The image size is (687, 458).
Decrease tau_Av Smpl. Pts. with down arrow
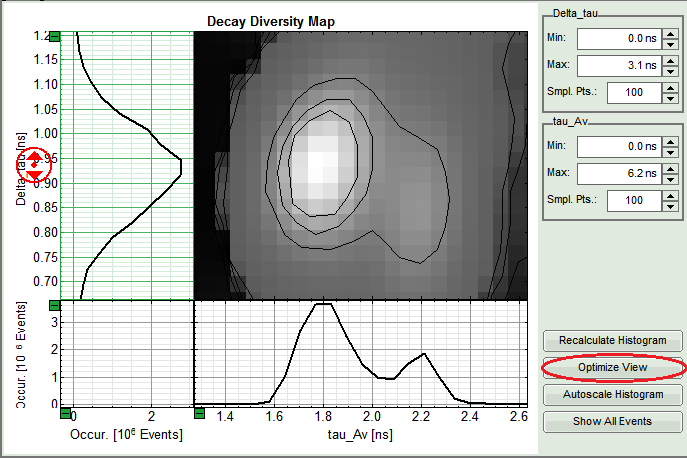669,205
